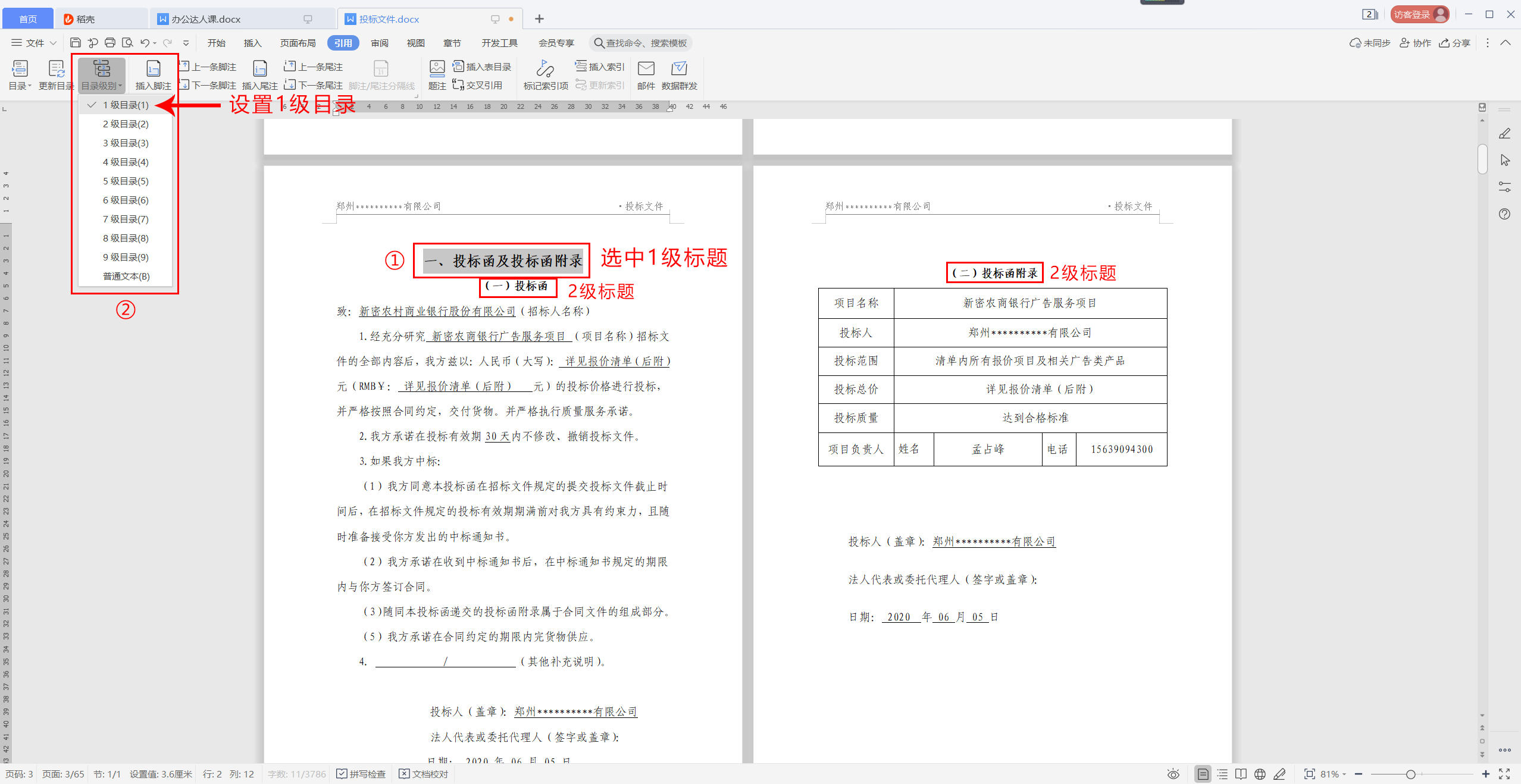The height and width of the screenshot is (784, 1521).
Task: Open the 审阅 ribbon tab
Action: [380, 43]
